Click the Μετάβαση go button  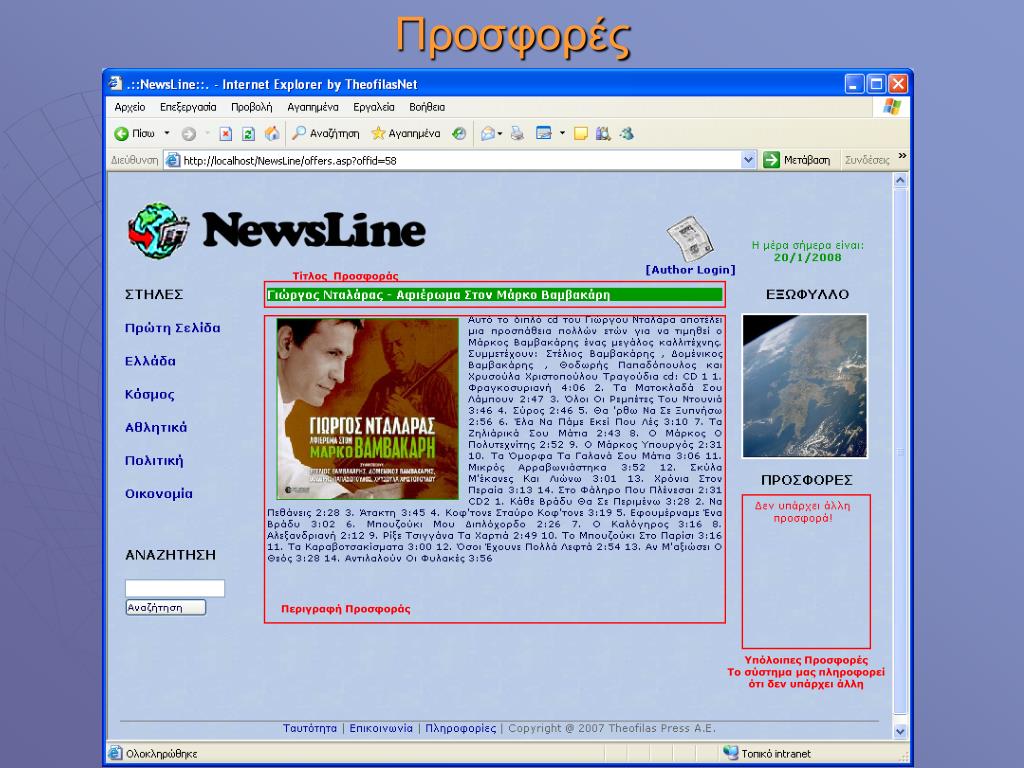coord(797,160)
